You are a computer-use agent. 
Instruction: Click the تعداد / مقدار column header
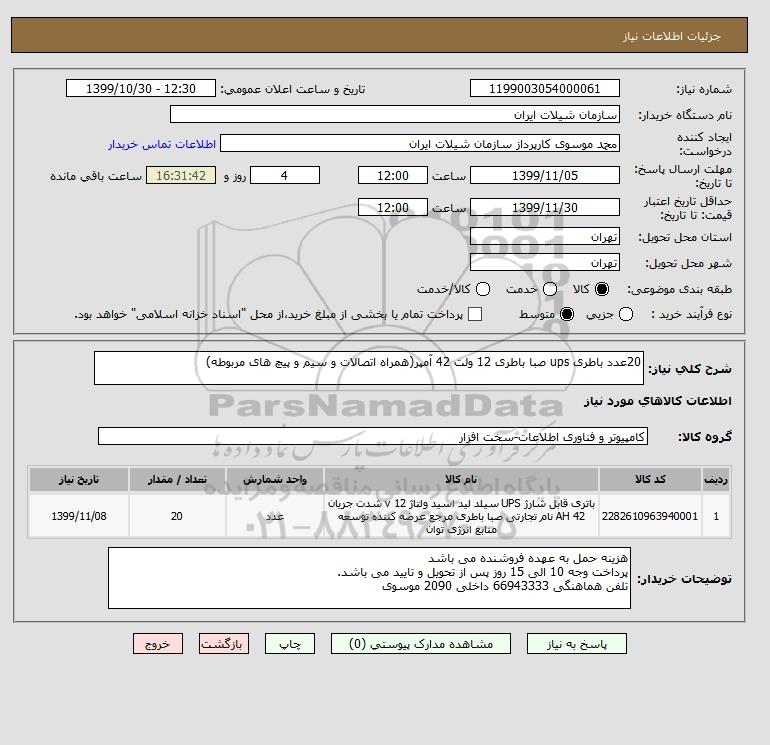(177, 479)
